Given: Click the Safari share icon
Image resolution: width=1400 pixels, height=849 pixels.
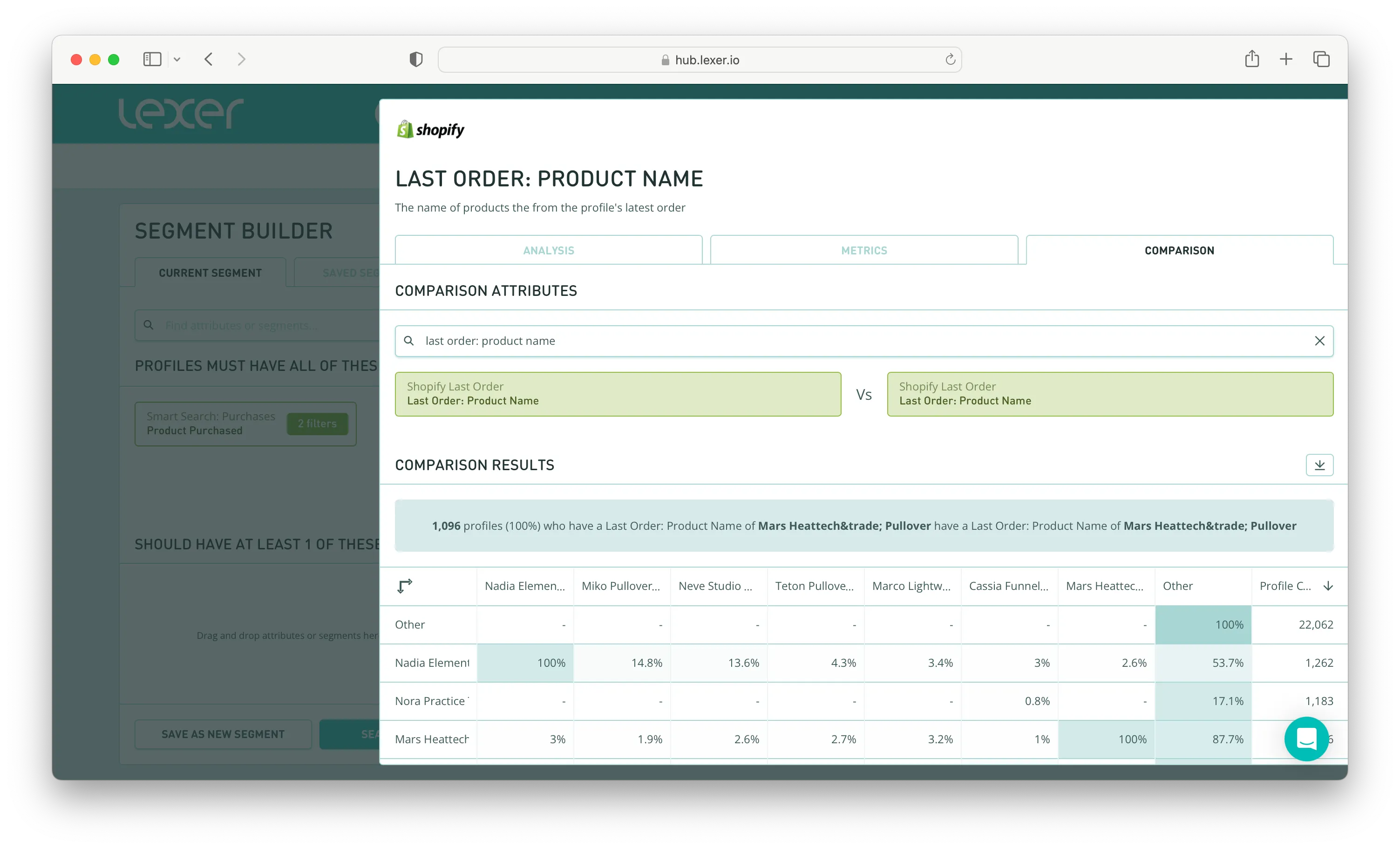Looking at the screenshot, I should tap(1252, 59).
